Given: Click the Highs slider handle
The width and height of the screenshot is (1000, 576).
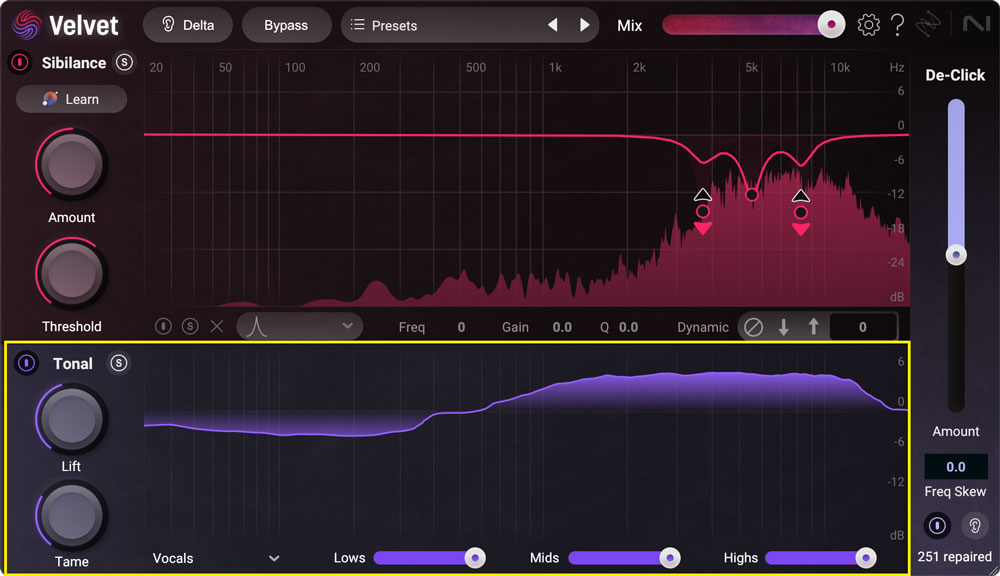Looking at the screenshot, I should click(865, 558).
